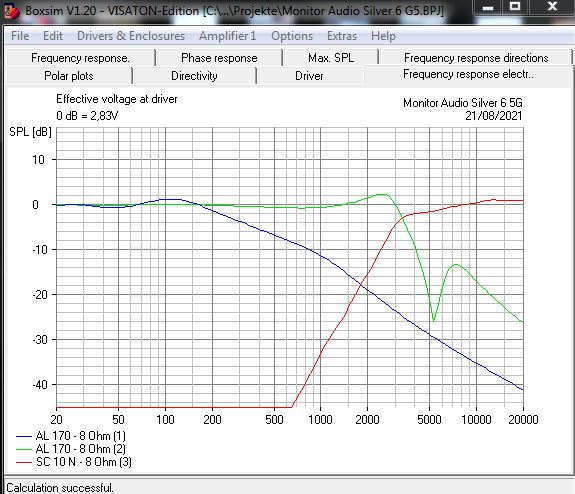Click the '5000' frequency axis label
The image size is (575, 494).
[429, 420]
